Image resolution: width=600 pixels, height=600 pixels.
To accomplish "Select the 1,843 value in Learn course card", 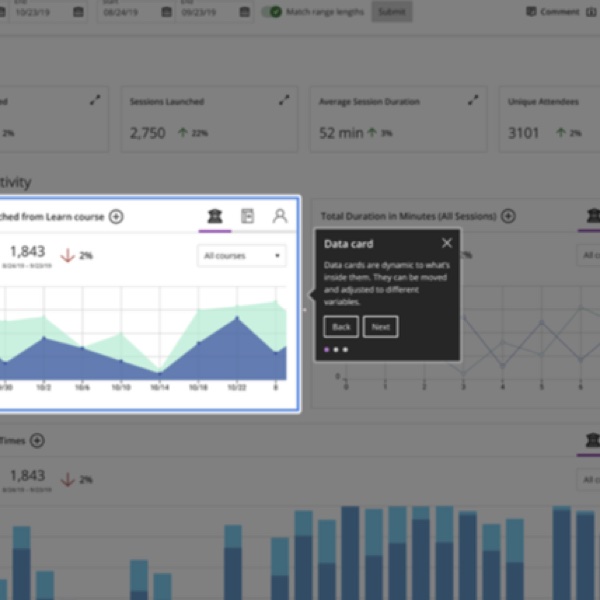I will tap(28, 251).
